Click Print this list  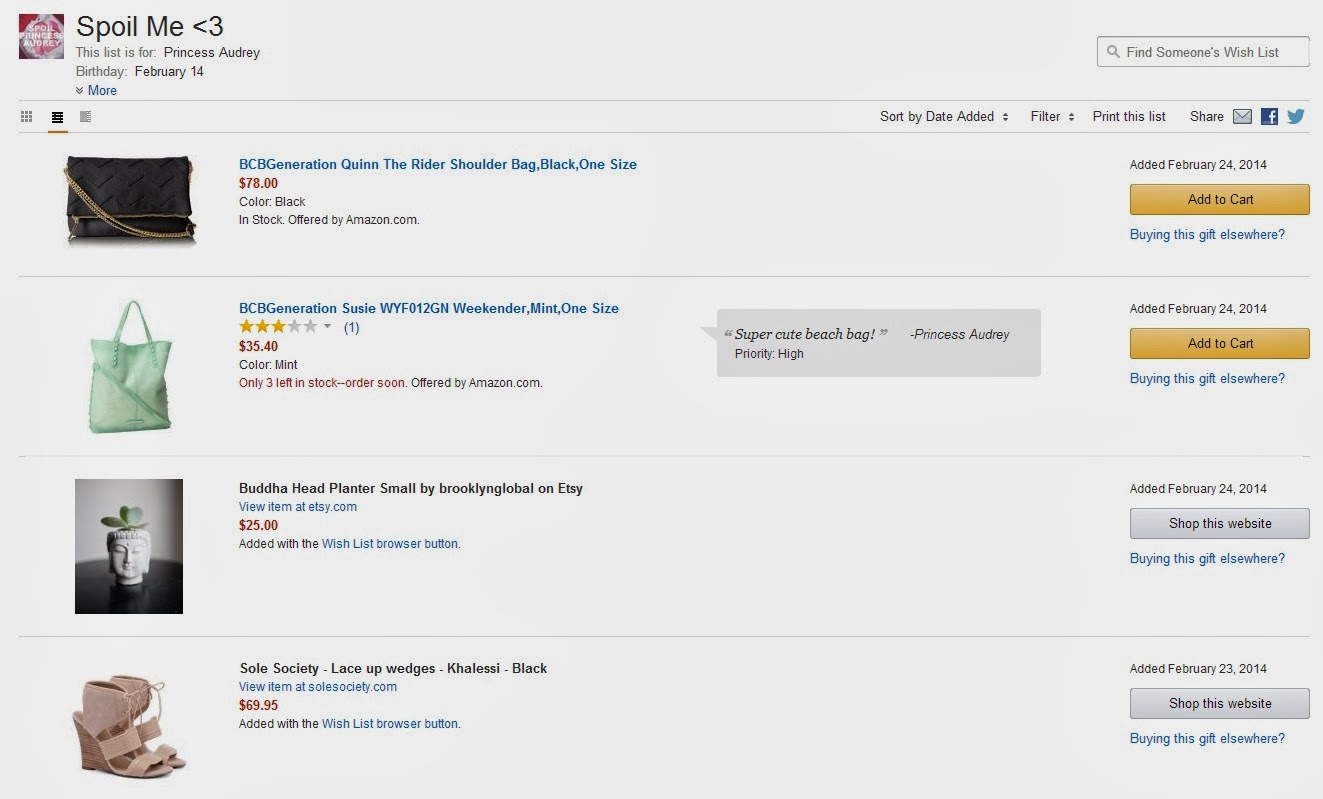pos(1129,116)
